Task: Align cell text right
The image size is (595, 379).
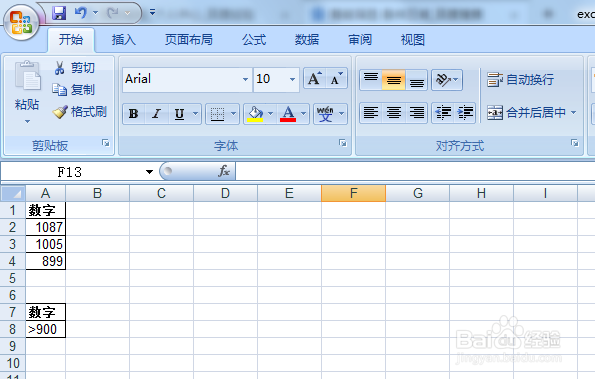Action: click(416, 113)
